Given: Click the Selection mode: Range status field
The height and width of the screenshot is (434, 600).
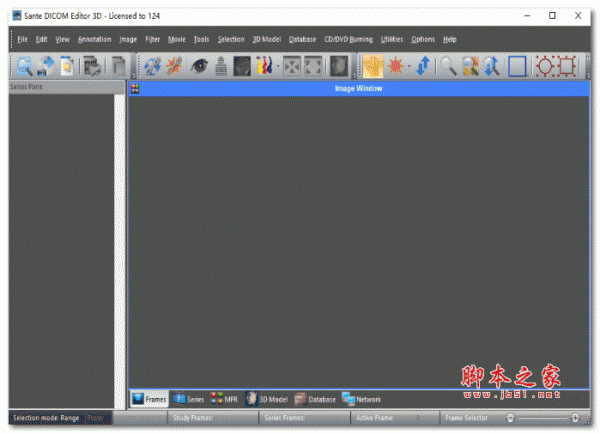Looking at the screenshot, I should tap(60, 418).
